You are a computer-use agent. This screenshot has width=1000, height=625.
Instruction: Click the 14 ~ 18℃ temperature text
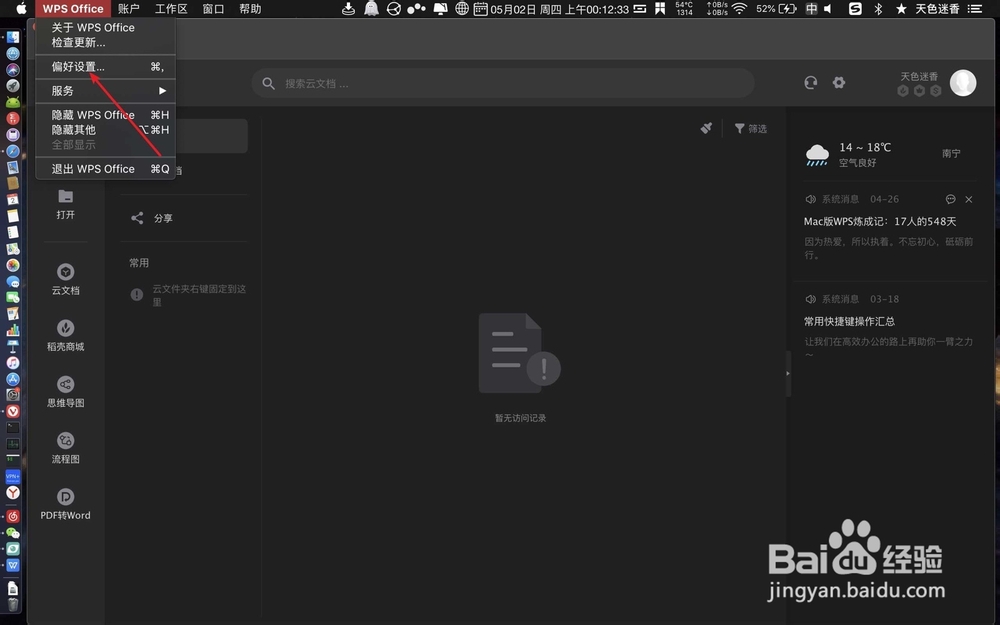(x=865, y=147)
